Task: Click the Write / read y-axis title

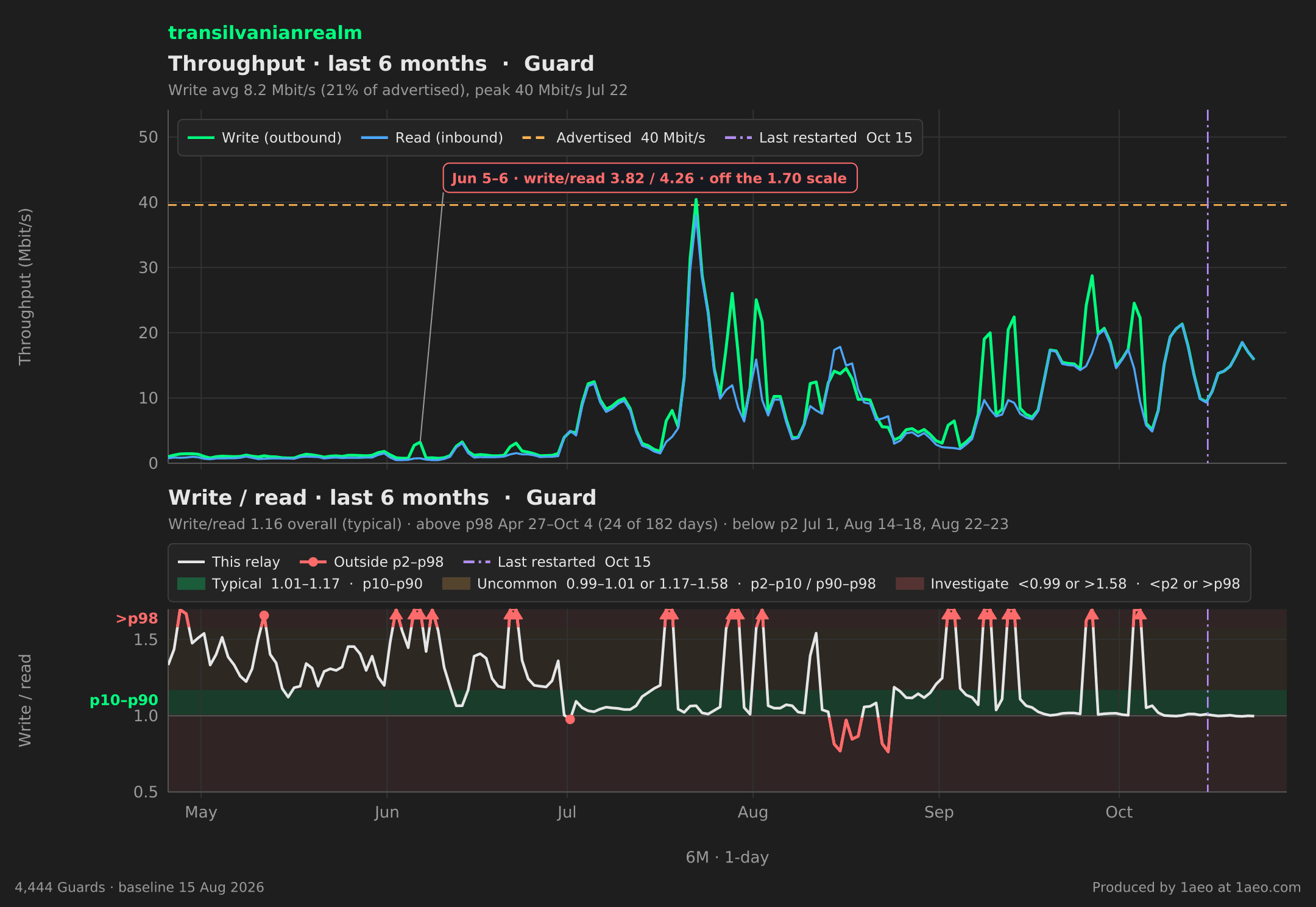Action: 25,700
